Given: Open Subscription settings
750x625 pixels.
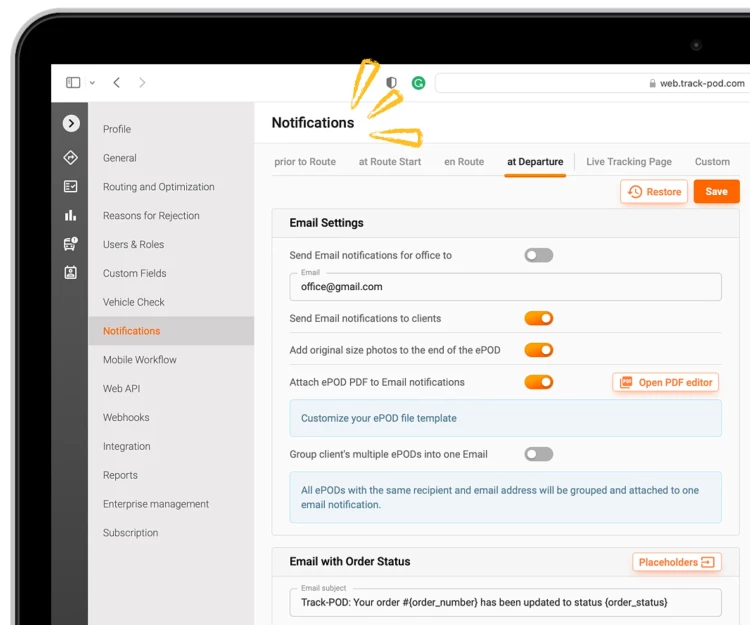Looking at the screenshot, I should (x=131, y=533).
